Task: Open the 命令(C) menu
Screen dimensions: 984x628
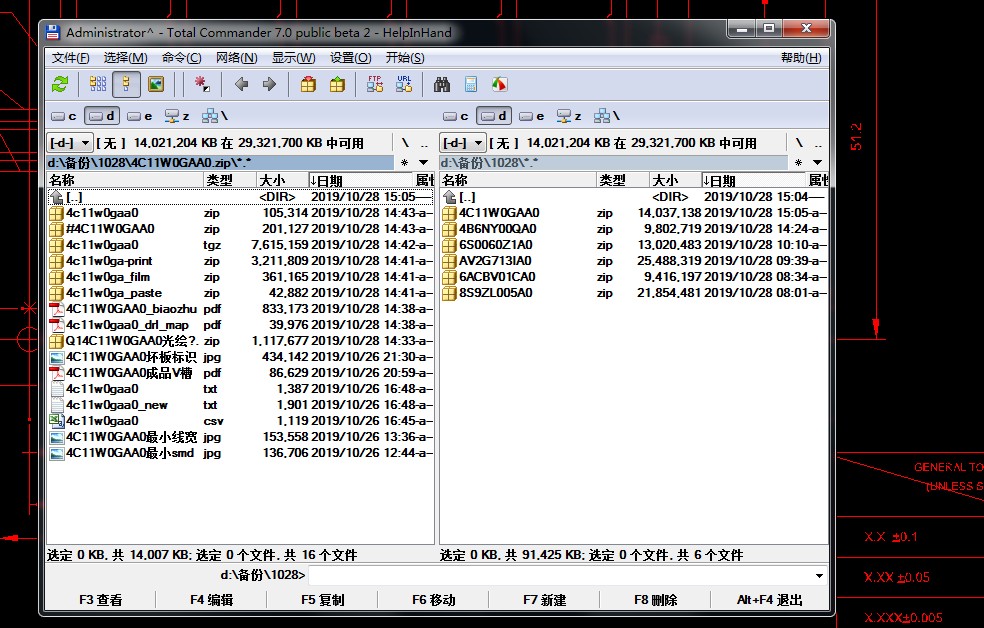Action: (x=181, y=58)
